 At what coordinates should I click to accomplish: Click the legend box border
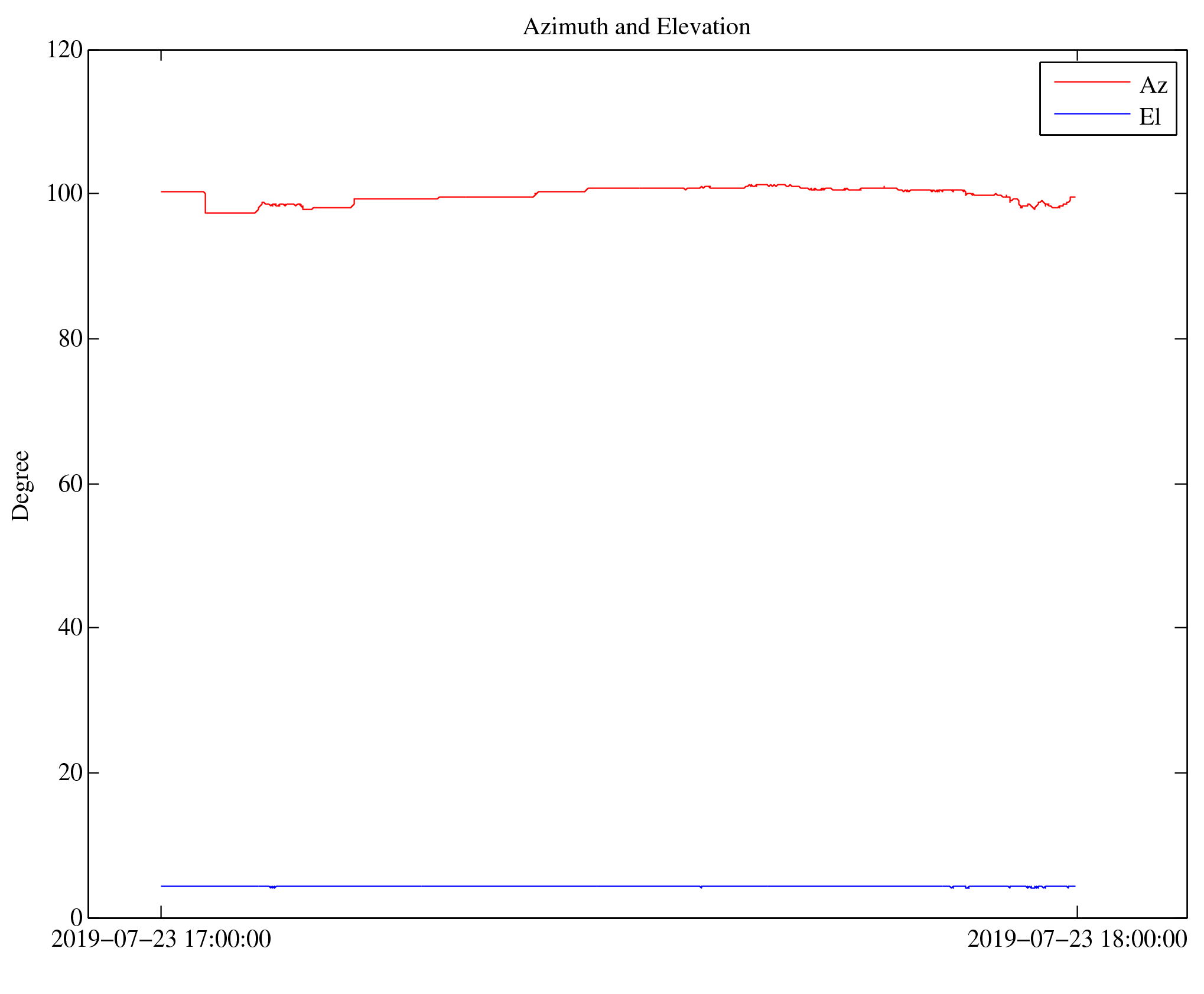click(x=1040, y=99)
